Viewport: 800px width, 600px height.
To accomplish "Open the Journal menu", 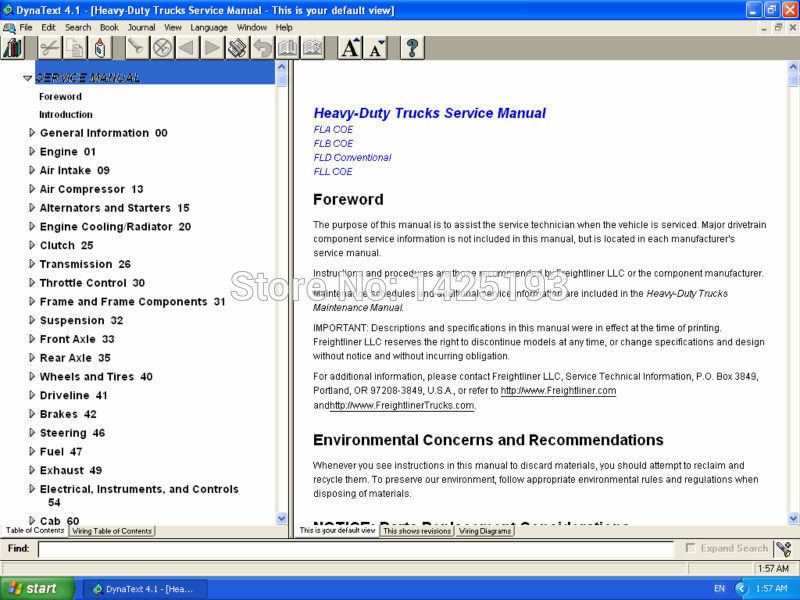I will (141, 28).
